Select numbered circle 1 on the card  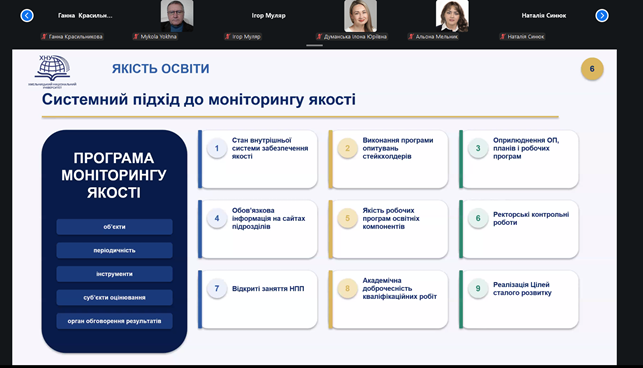click(217, 148)
